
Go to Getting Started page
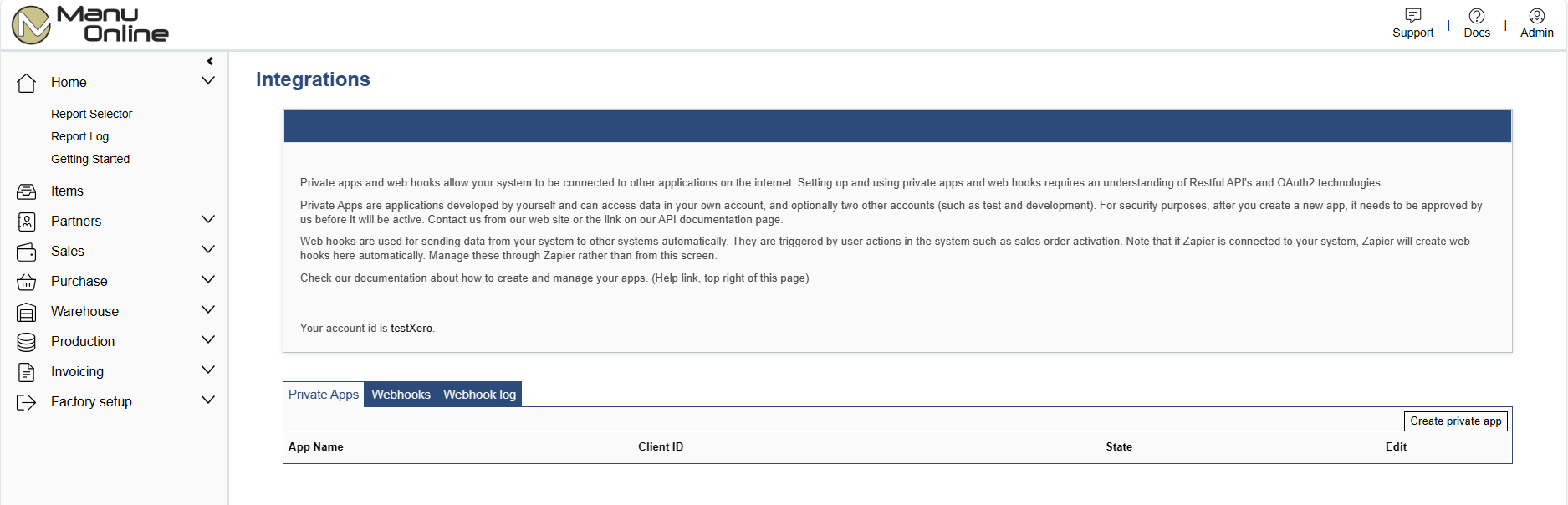click(90, 159)
